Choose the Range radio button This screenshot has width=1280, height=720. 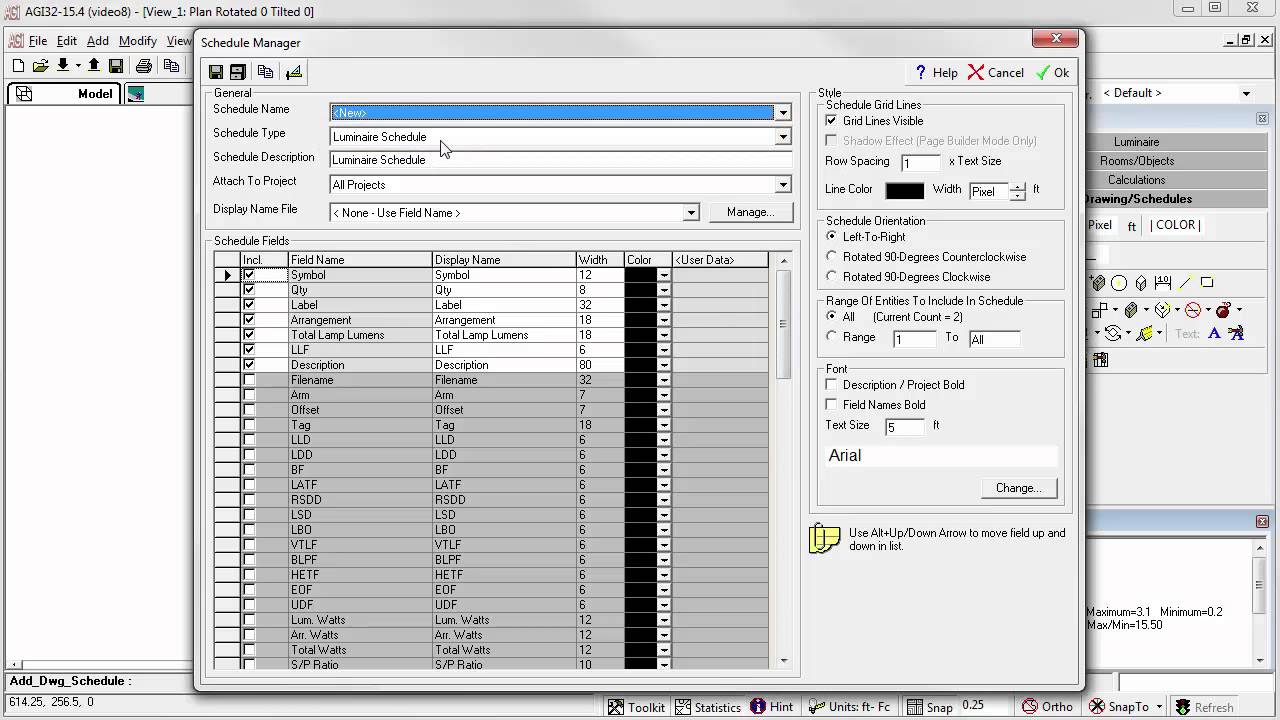tap(832, 337)
